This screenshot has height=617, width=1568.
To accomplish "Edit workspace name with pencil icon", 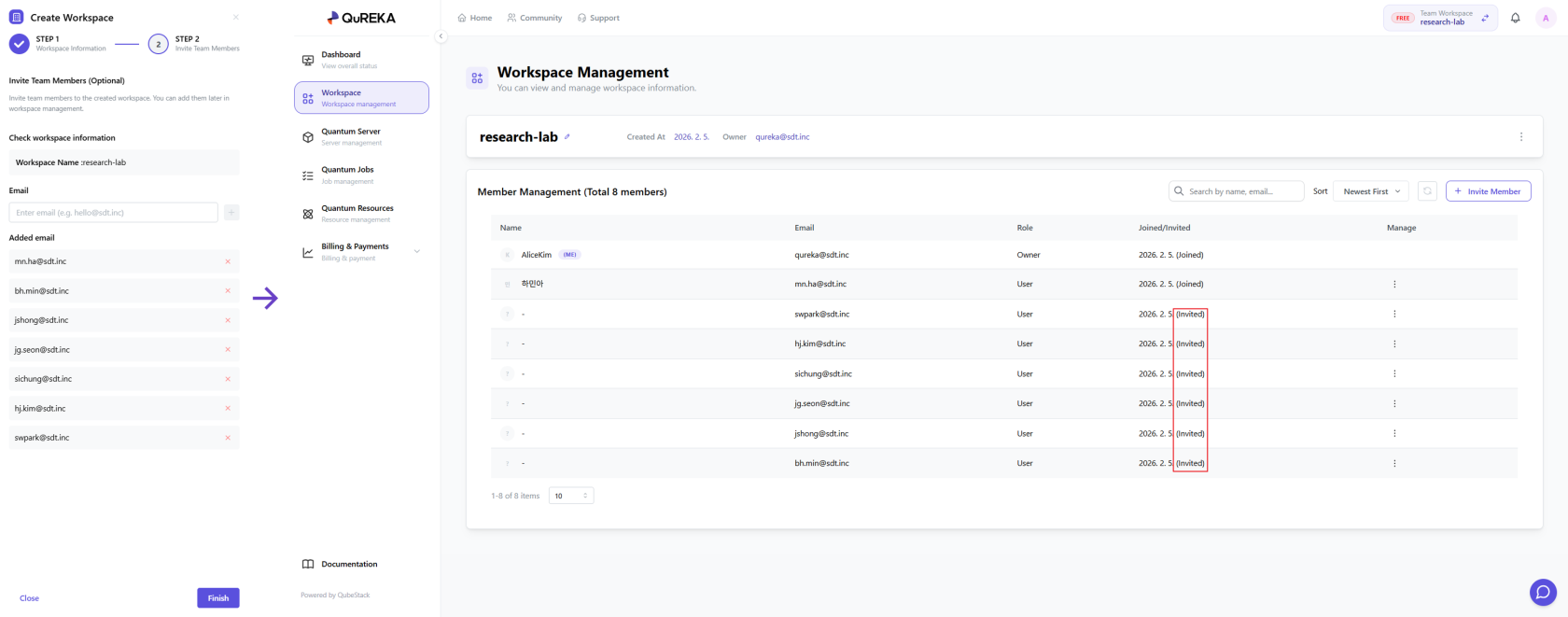I will pyautogui.click(x=567, y=137).
